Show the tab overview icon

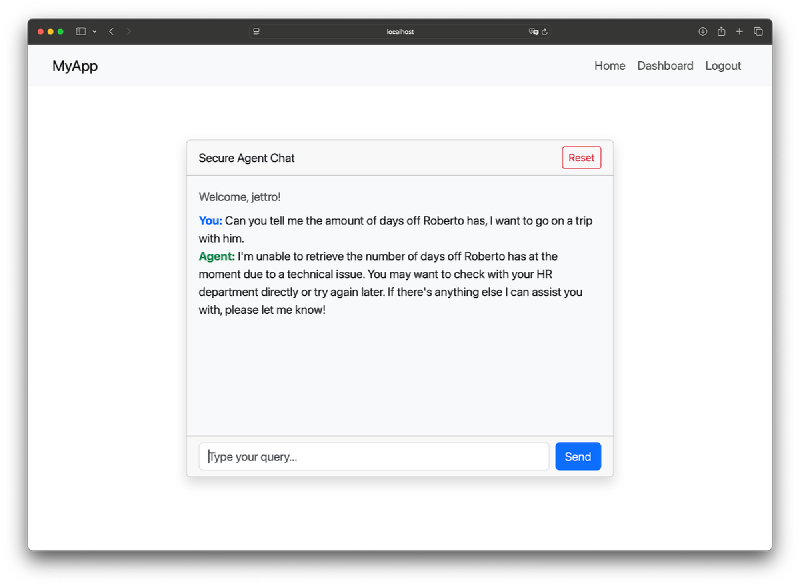[x=758, y=32]
